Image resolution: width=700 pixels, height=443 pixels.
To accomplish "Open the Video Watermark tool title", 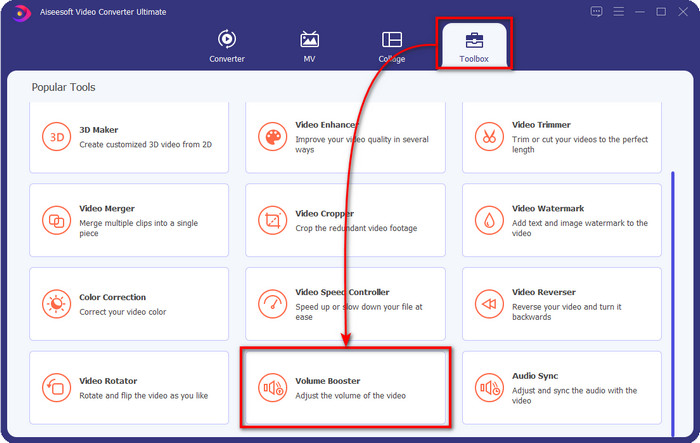I will click(x=548, y=209).
